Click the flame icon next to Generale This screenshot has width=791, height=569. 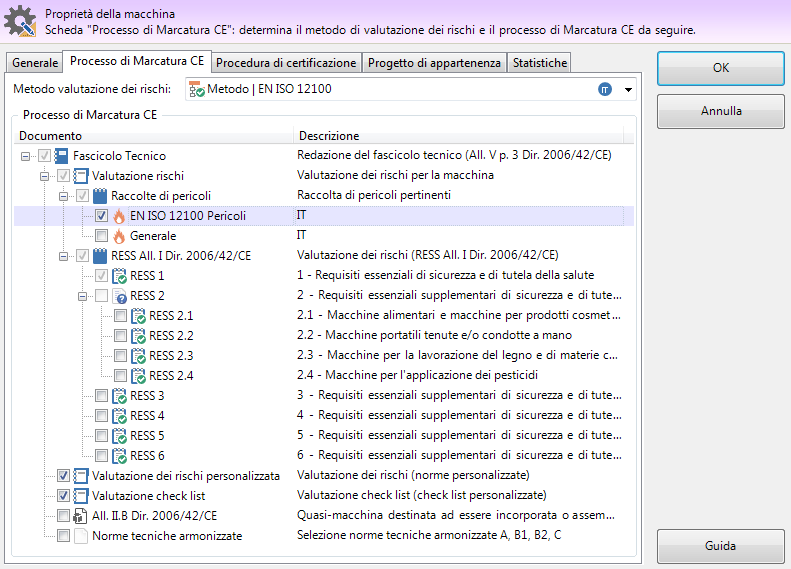(x=119, y=236)
